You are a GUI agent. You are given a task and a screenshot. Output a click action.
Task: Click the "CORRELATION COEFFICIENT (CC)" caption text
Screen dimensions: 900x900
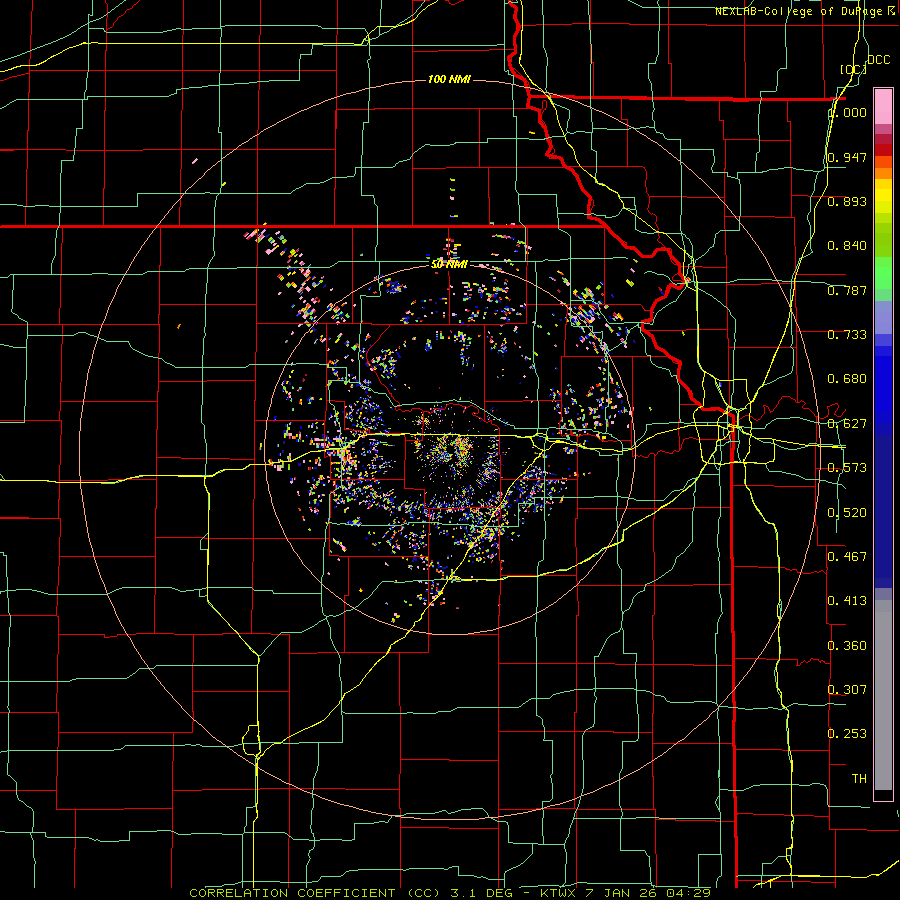pos(315,893)
